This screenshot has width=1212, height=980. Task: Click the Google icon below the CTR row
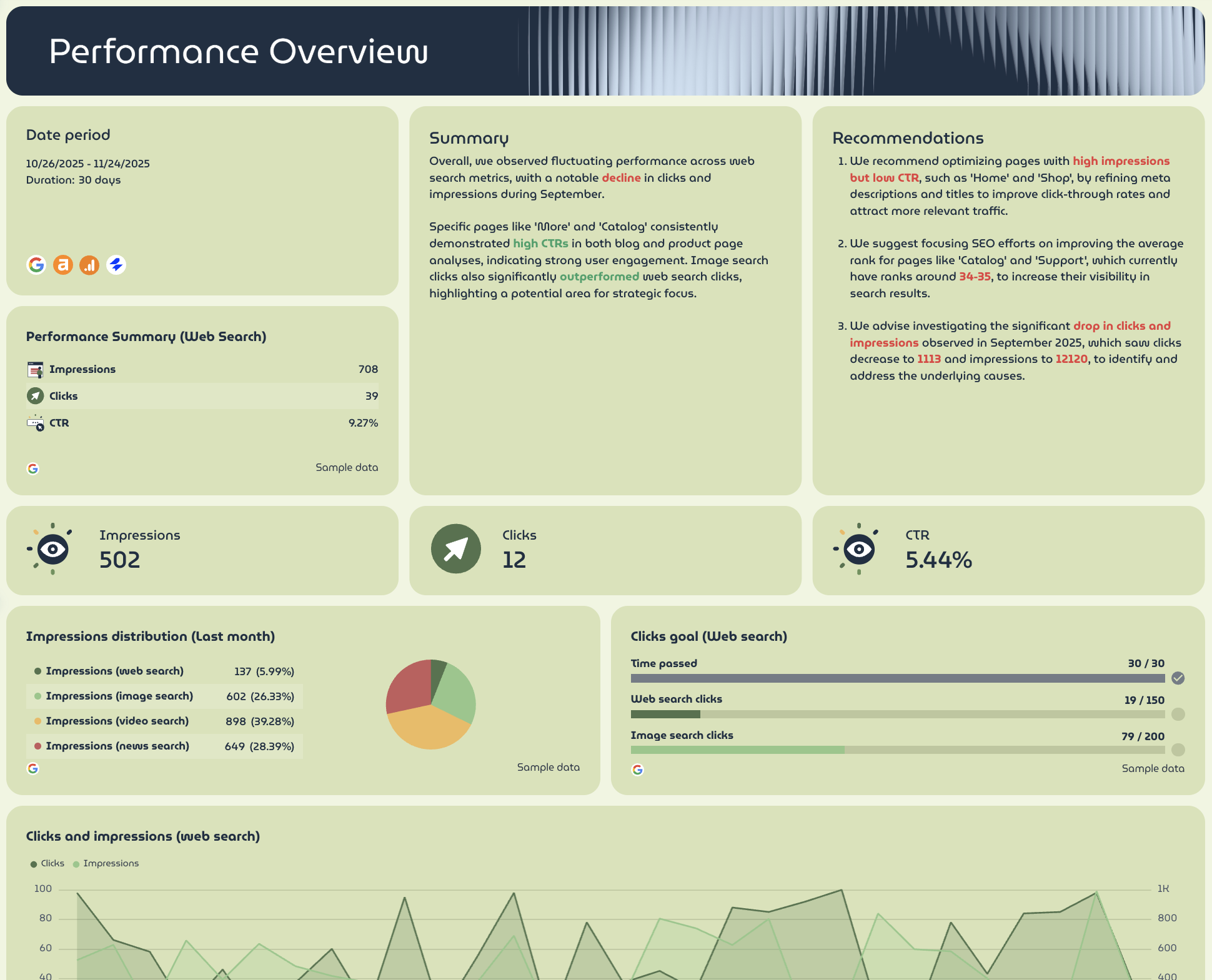click(x=33, y=468)
